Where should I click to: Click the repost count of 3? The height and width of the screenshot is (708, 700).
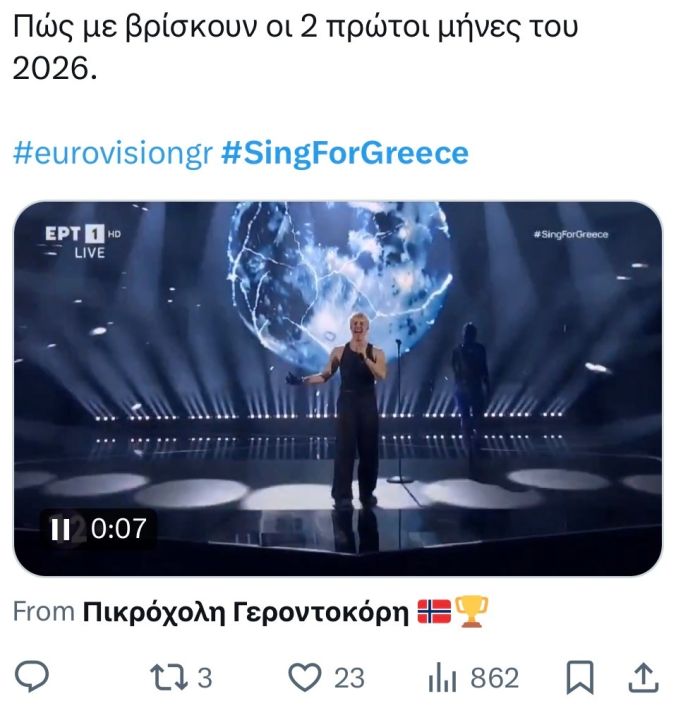[205, 678]
